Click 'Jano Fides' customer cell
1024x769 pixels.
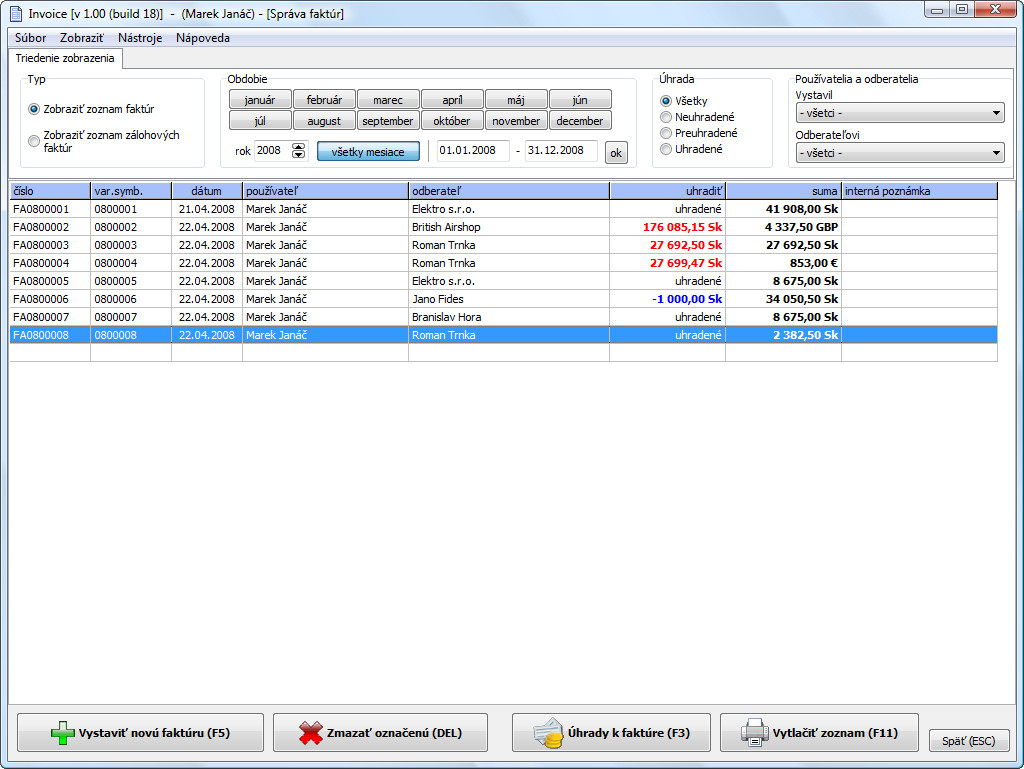click(509, 299)
